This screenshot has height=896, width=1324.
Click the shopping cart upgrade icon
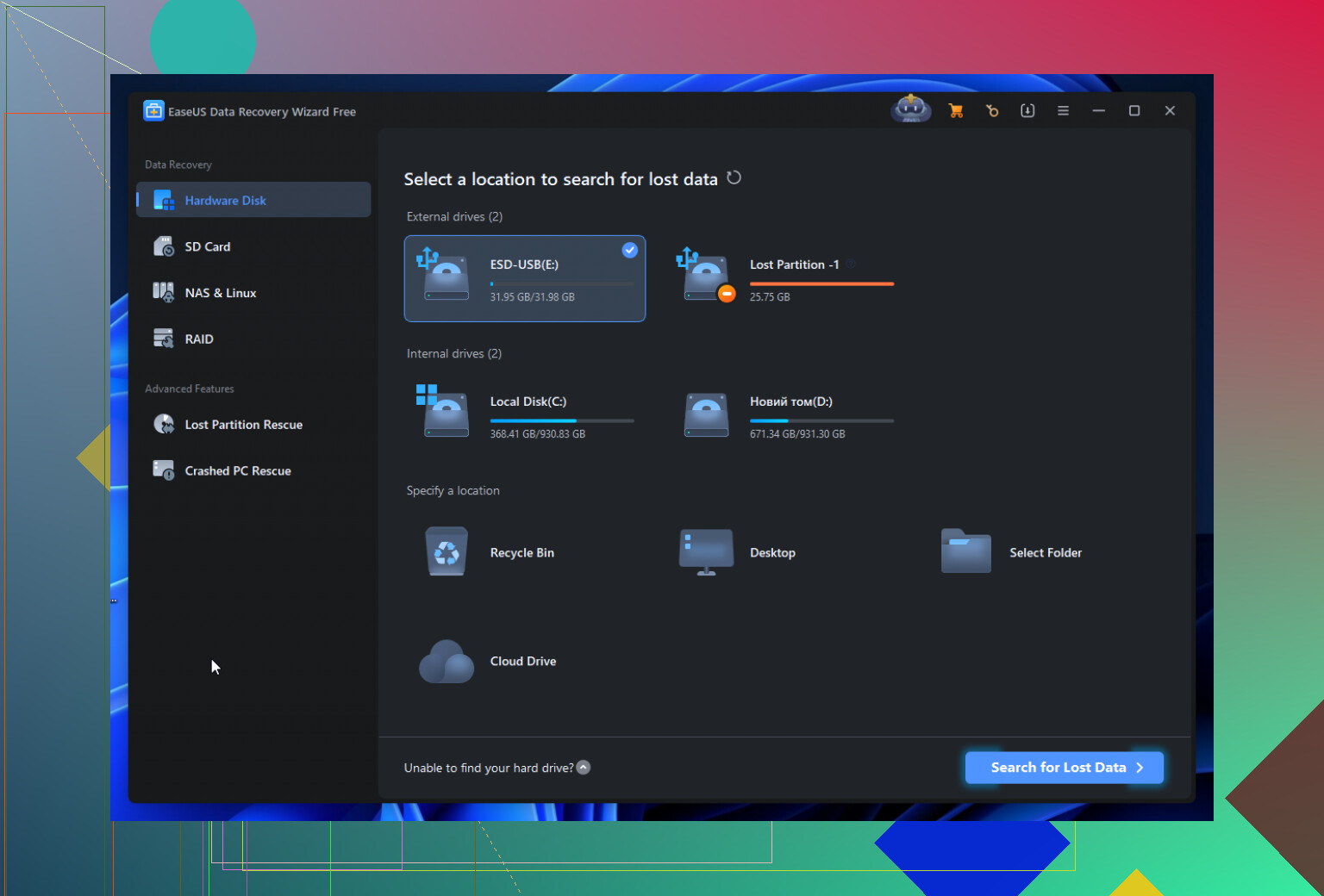pos(956,111)
